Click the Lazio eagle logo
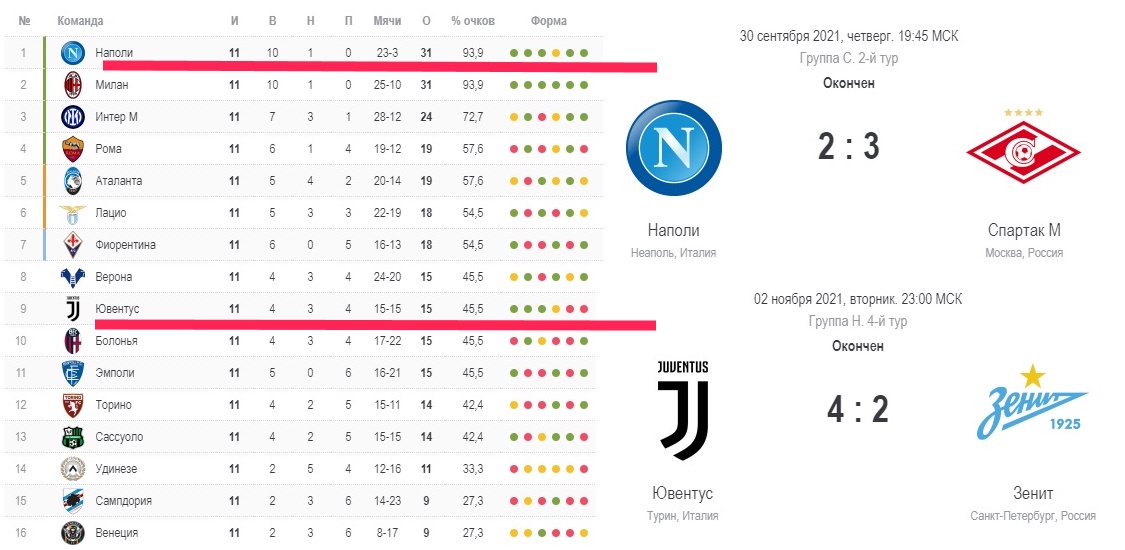1125x550 pixels. coord(73,212)
